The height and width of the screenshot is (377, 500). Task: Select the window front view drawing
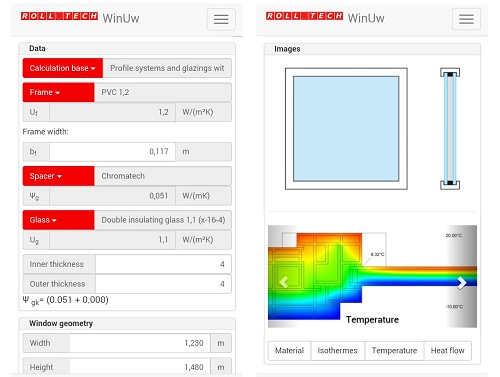(x=346, y=129)
